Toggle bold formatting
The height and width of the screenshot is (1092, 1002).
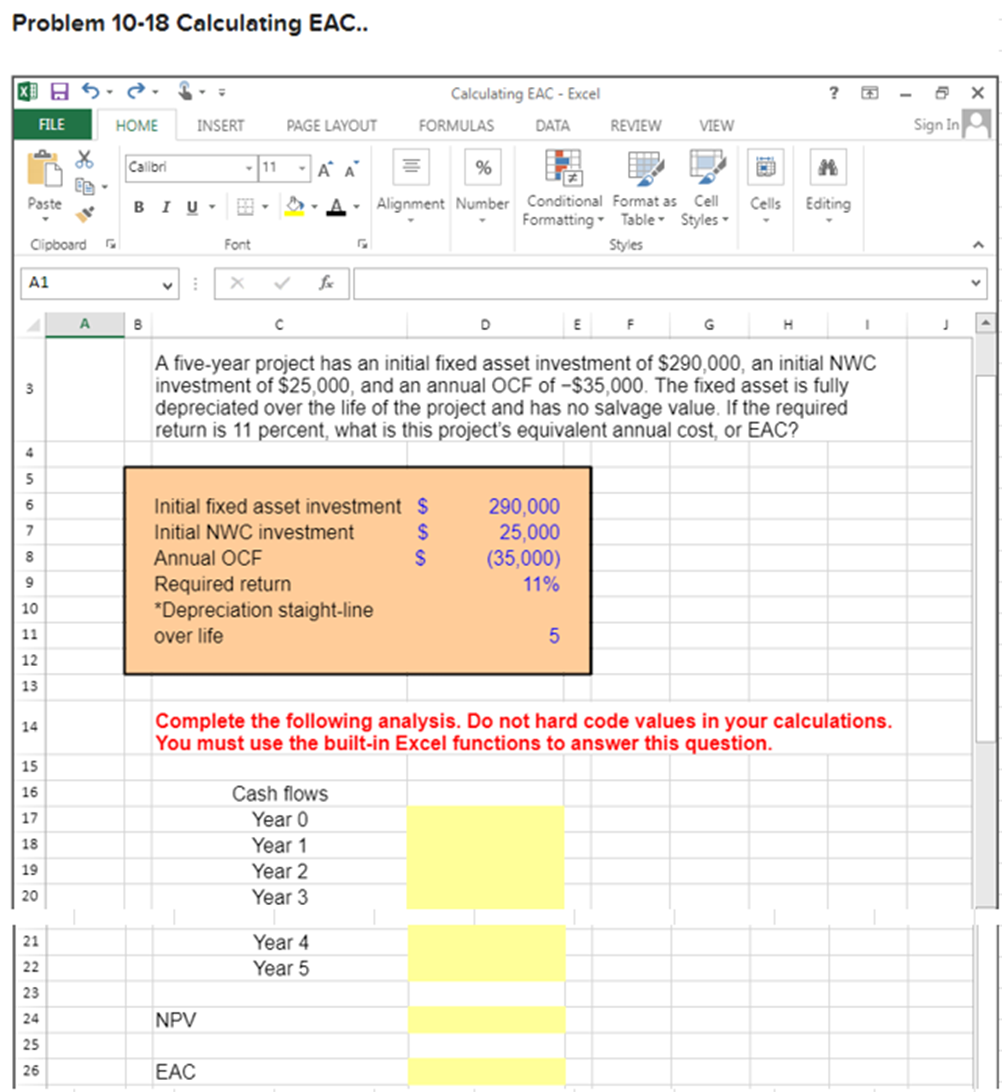[137, 204]
